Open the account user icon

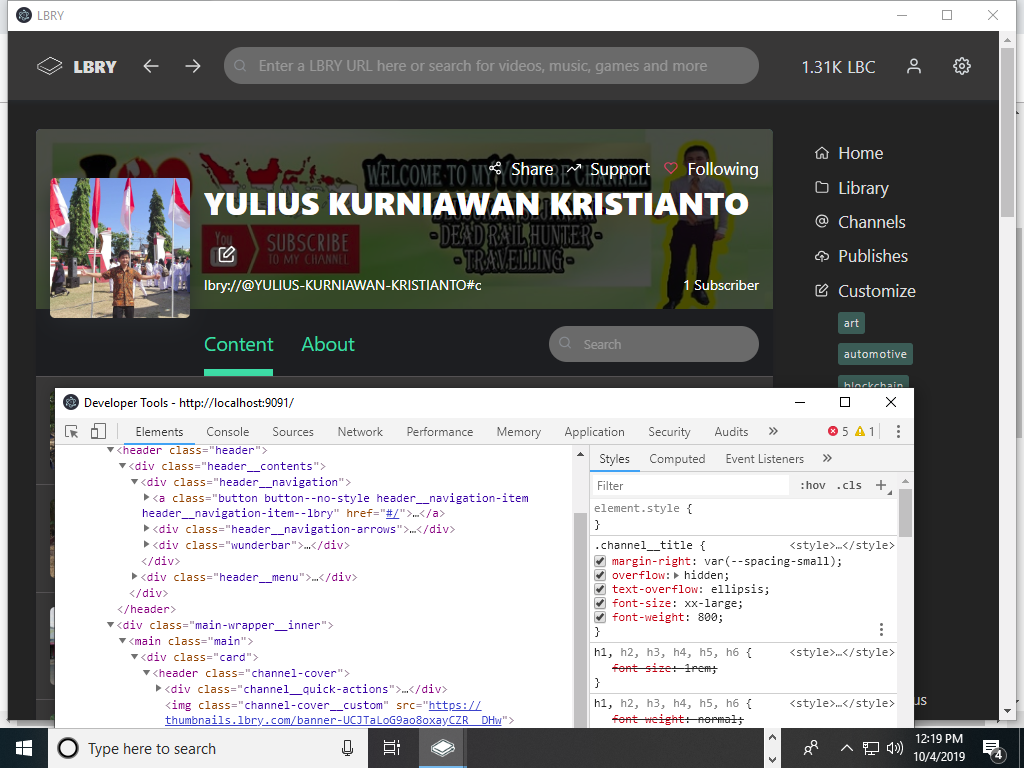point(914,66)
